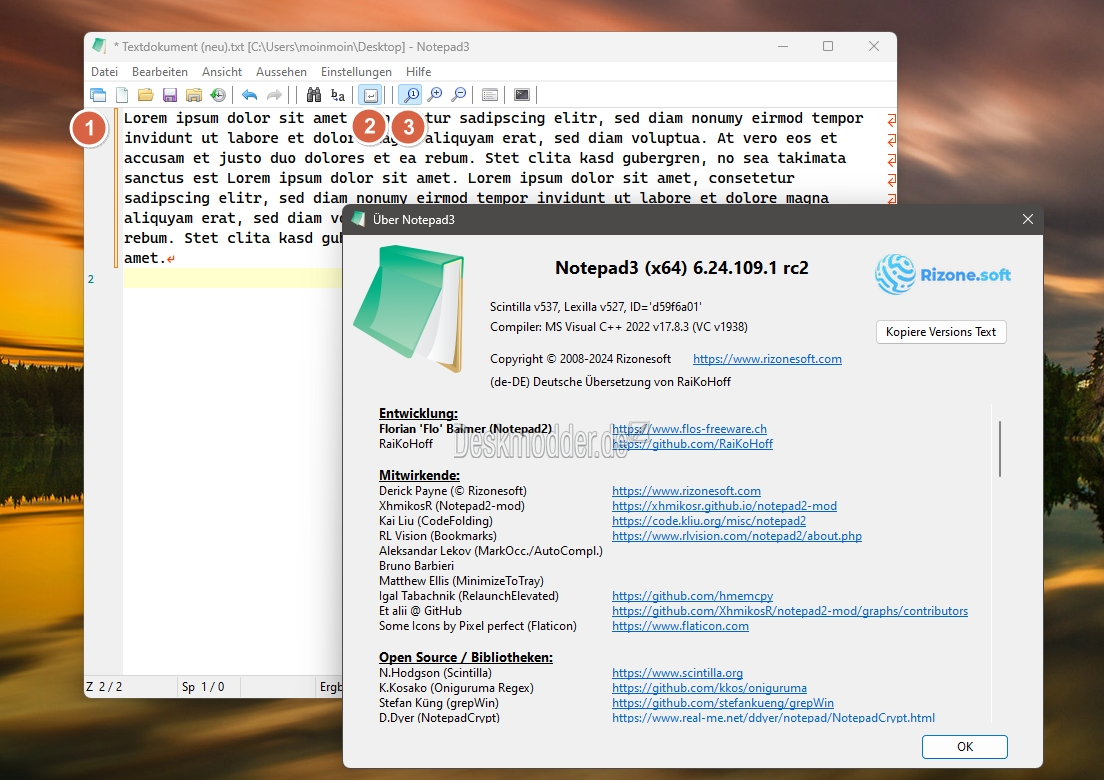Open the code.kliu.org/misc/notepad2 link
This screenshot has width=1104, height=780.
[x=709, y=520]
